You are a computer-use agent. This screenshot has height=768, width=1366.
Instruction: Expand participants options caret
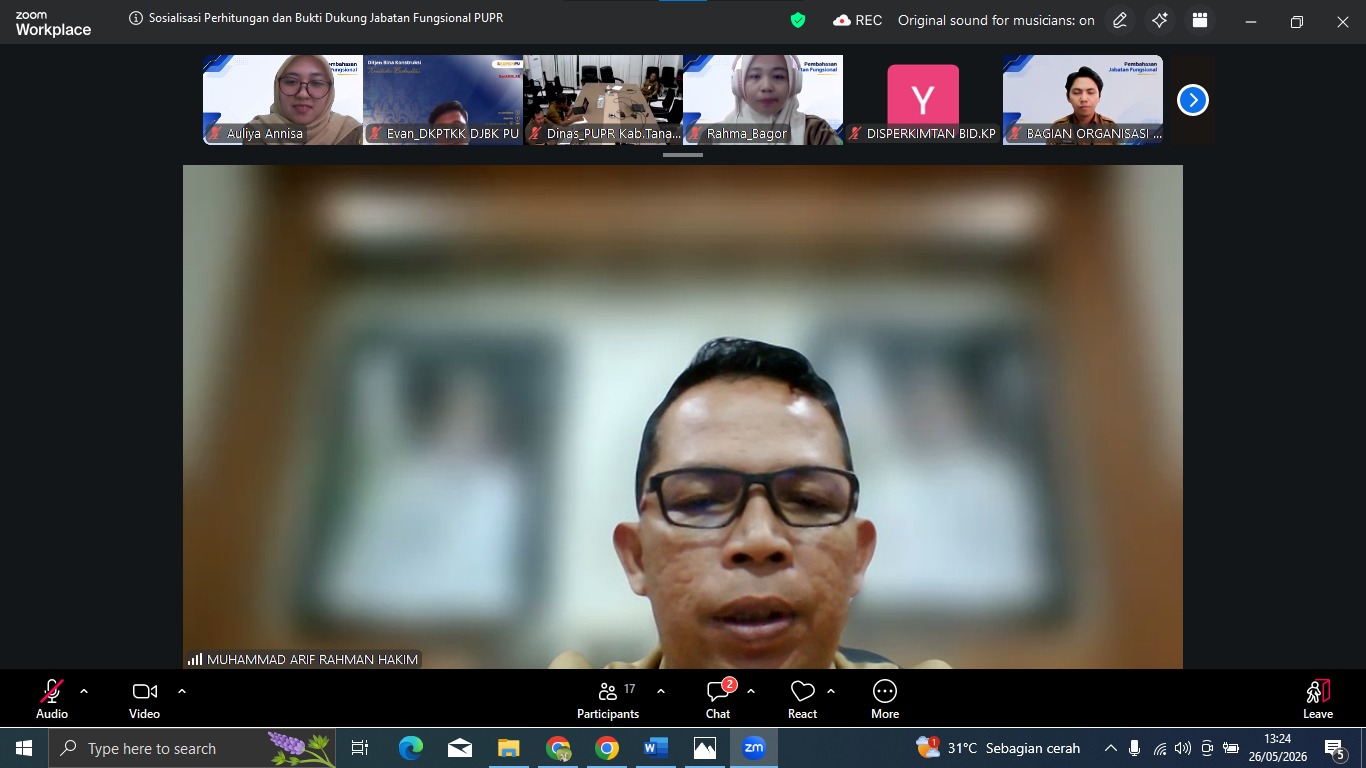[661, 691]
